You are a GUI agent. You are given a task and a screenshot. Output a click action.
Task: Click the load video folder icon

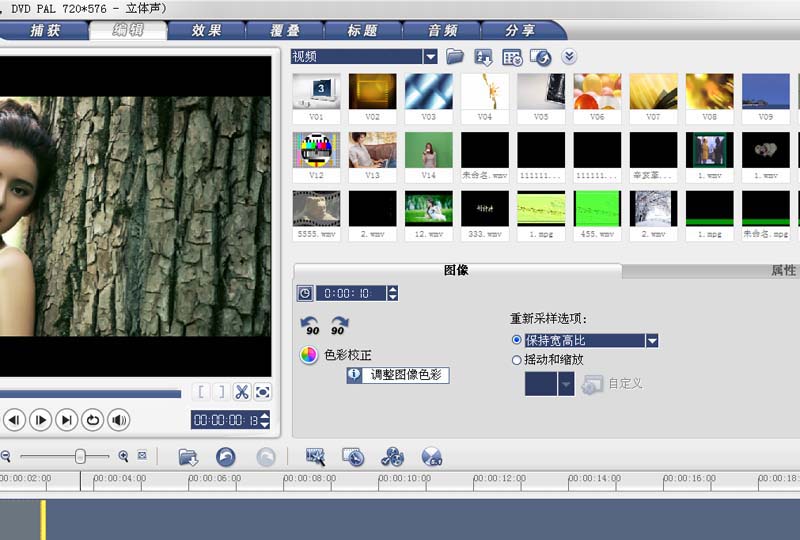(455, 57)
